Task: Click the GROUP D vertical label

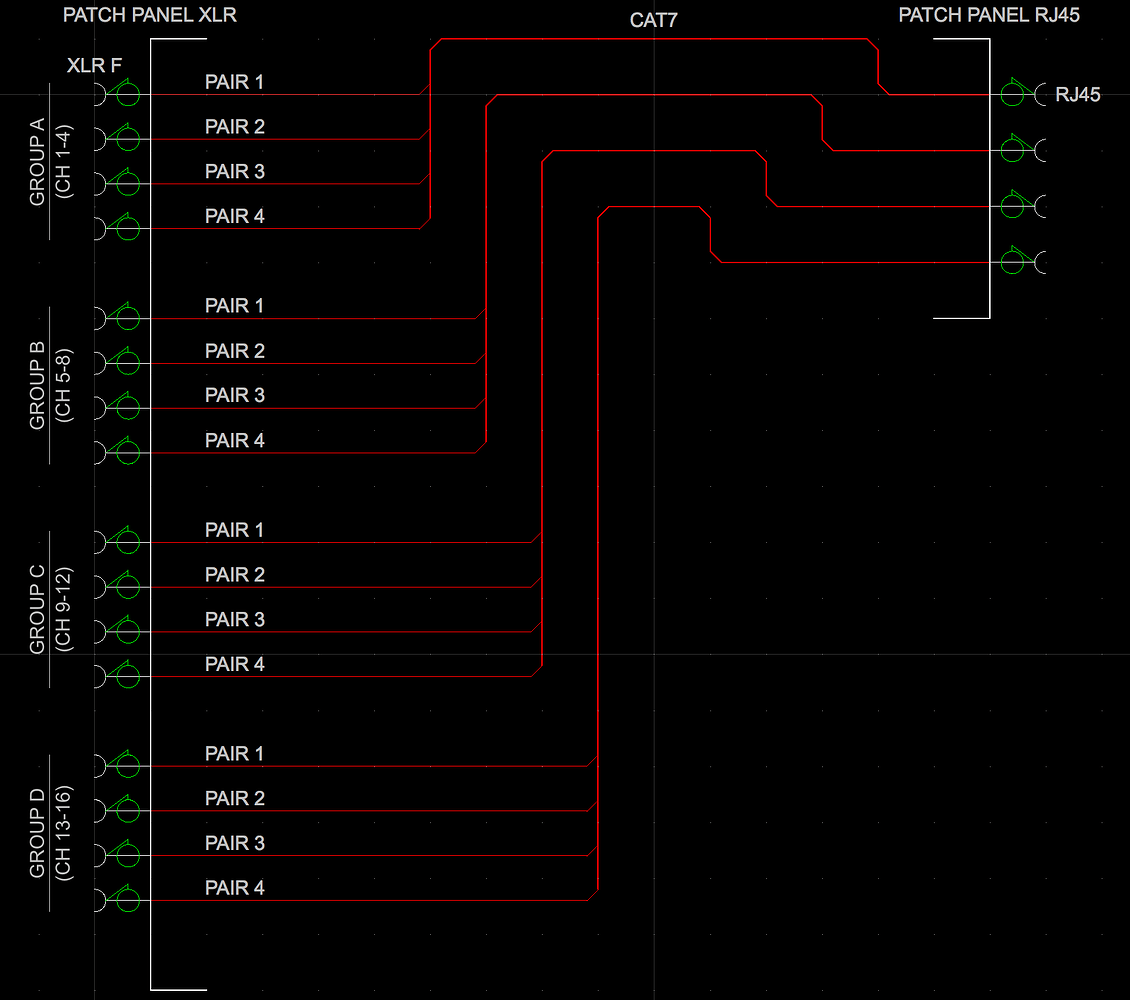Action: pyautogui.click(x=37, y=834)
